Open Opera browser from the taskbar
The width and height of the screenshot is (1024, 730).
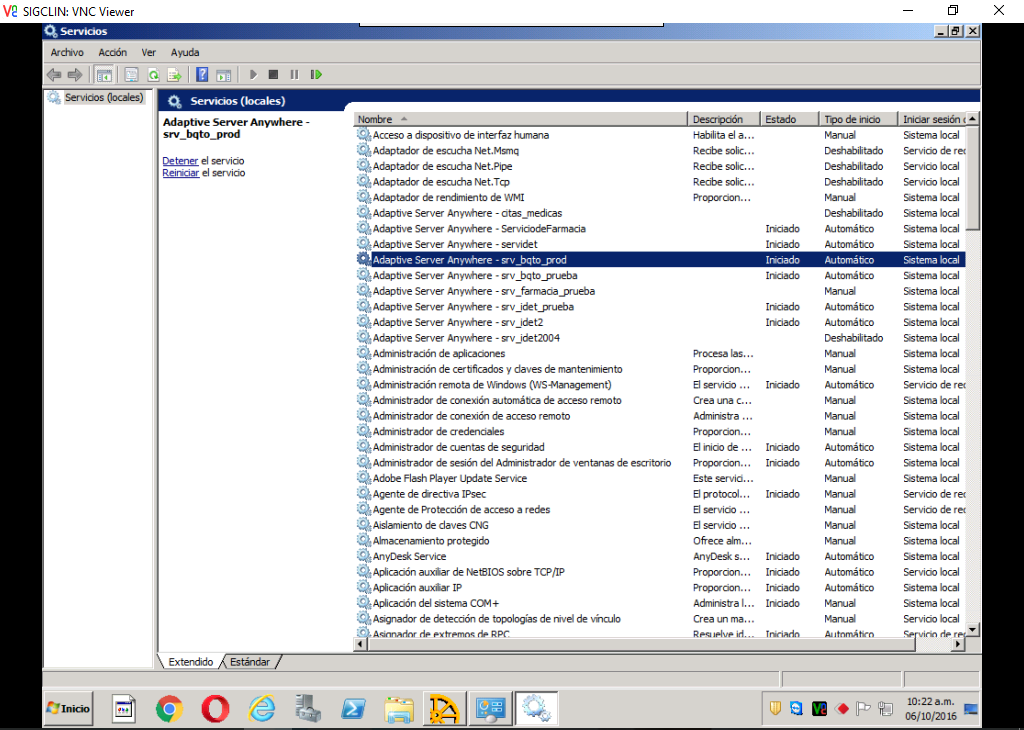click(x=216, y=708)
